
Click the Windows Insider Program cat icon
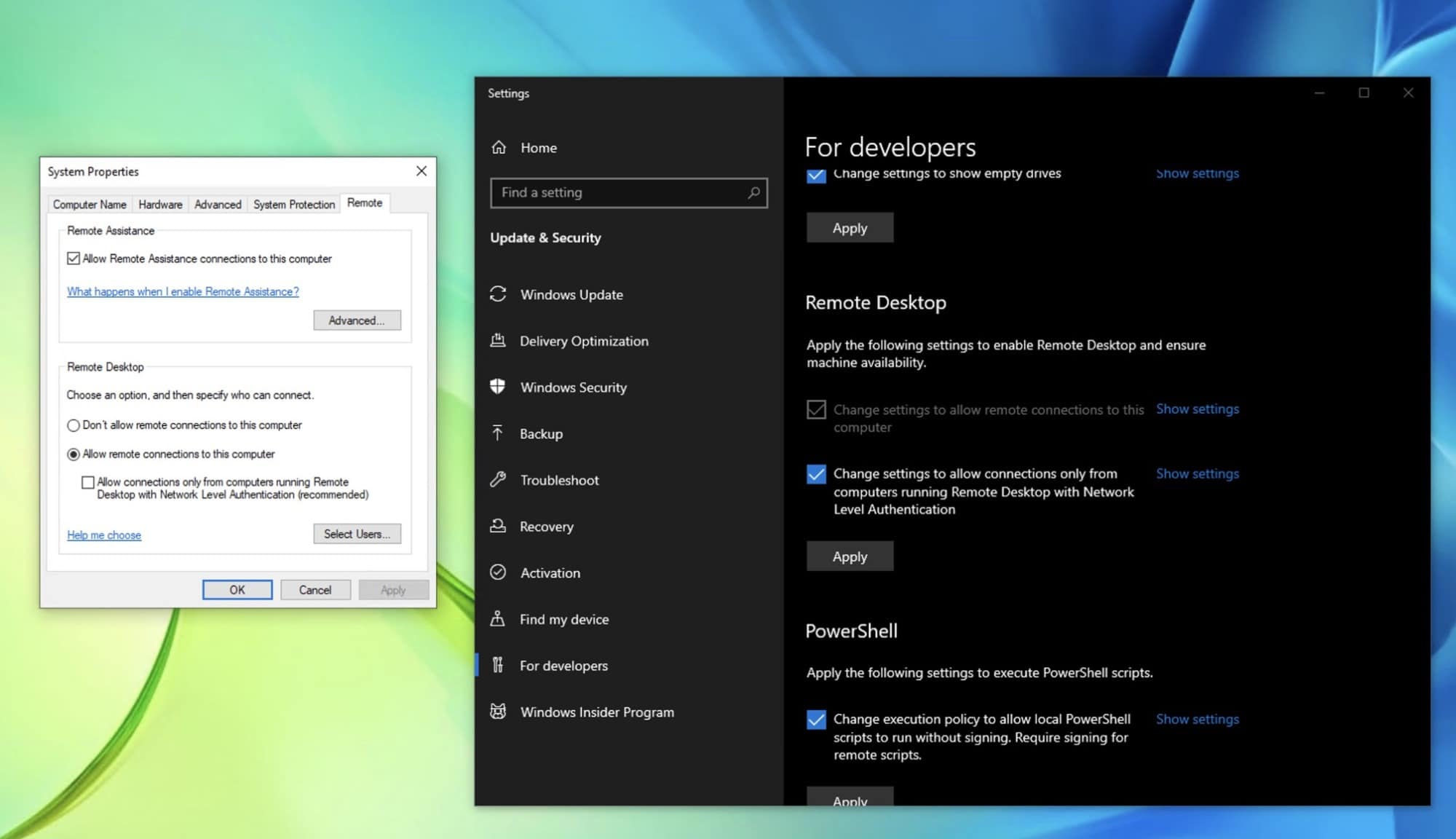click(498, 711)
